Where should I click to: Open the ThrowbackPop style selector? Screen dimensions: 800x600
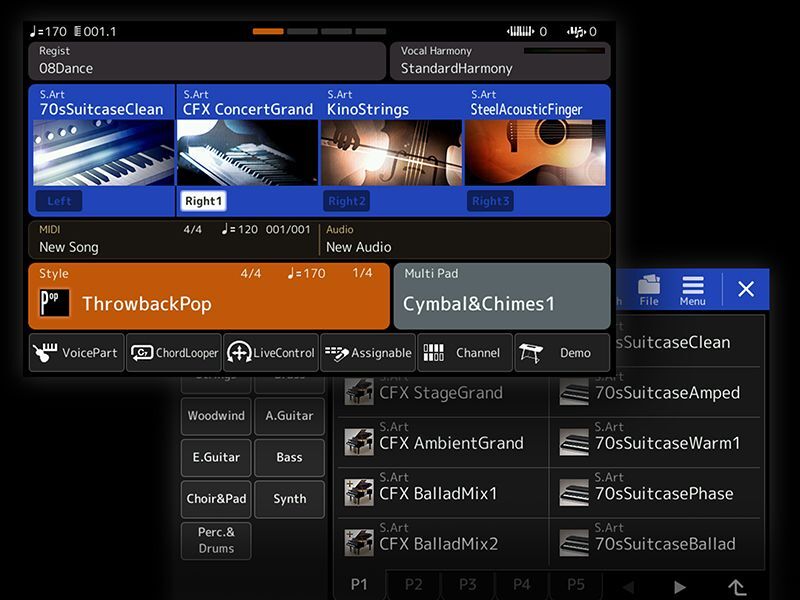coord(209,296)
